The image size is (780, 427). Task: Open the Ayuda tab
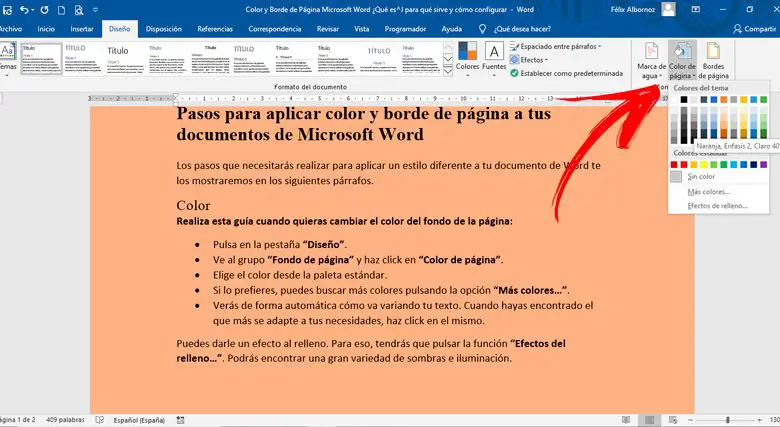point(452,29)
